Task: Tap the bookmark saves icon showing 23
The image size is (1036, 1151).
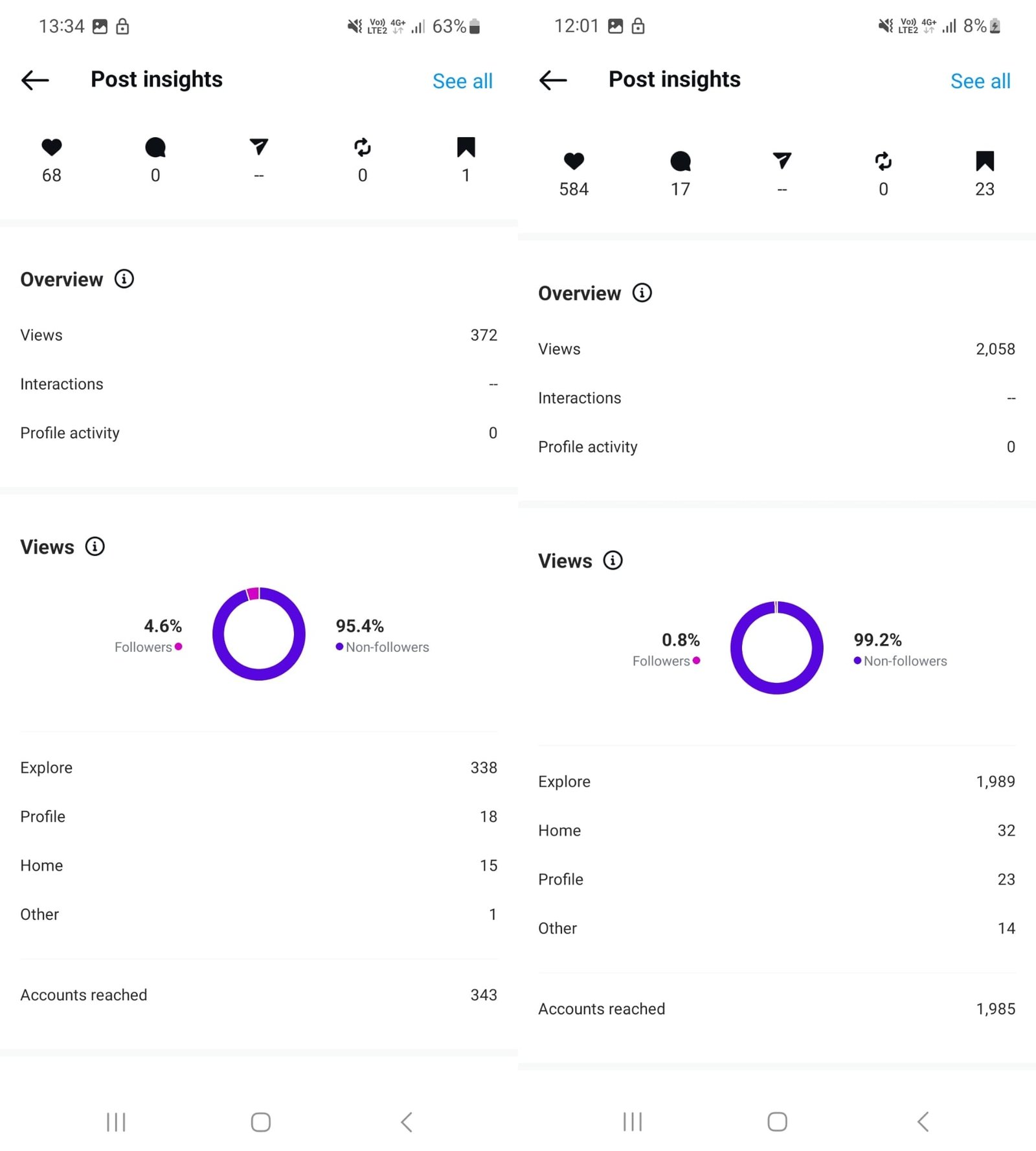Action: pos(985,161)
